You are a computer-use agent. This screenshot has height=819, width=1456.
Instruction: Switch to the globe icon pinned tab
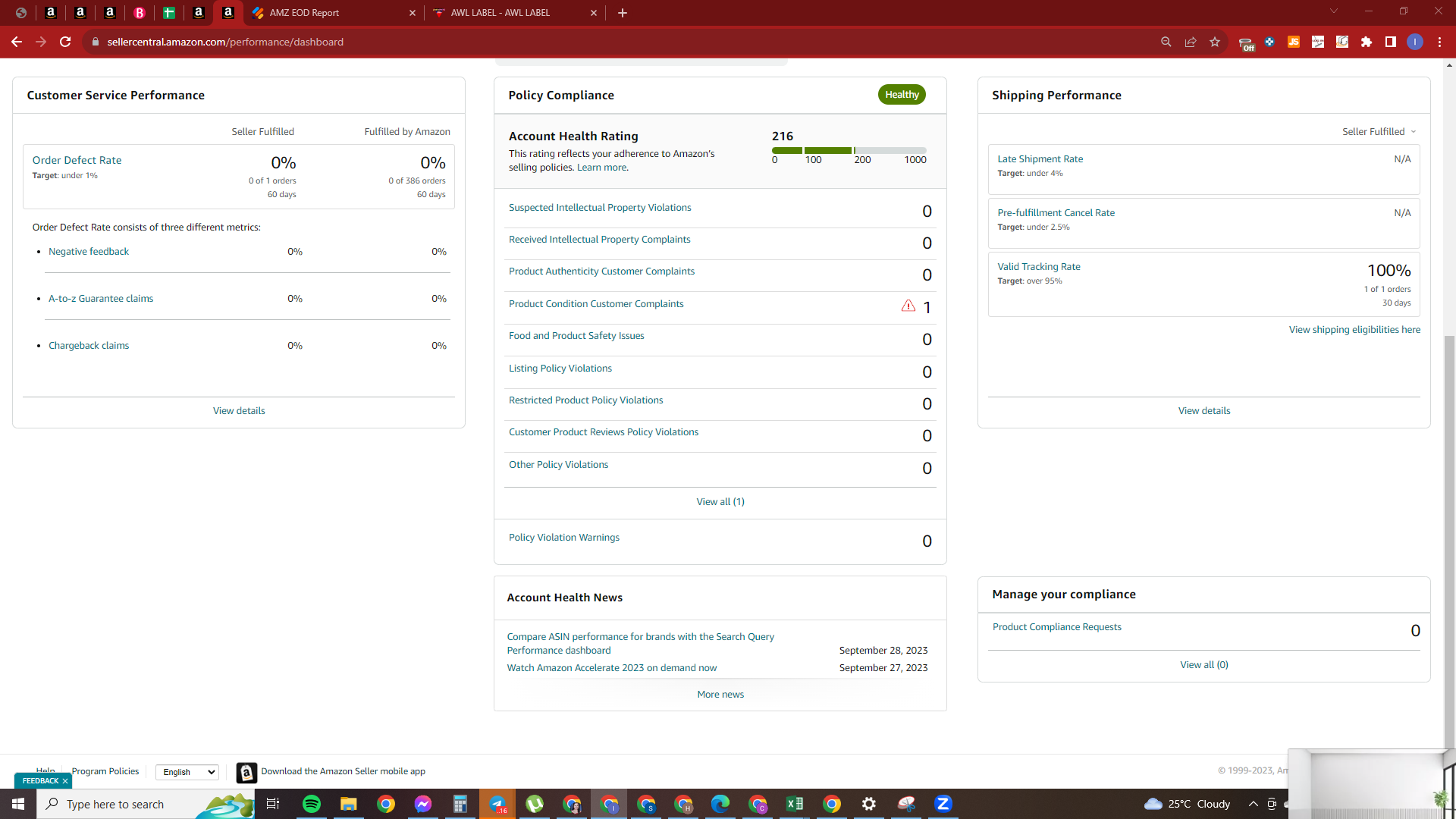(x=21, y=13)
